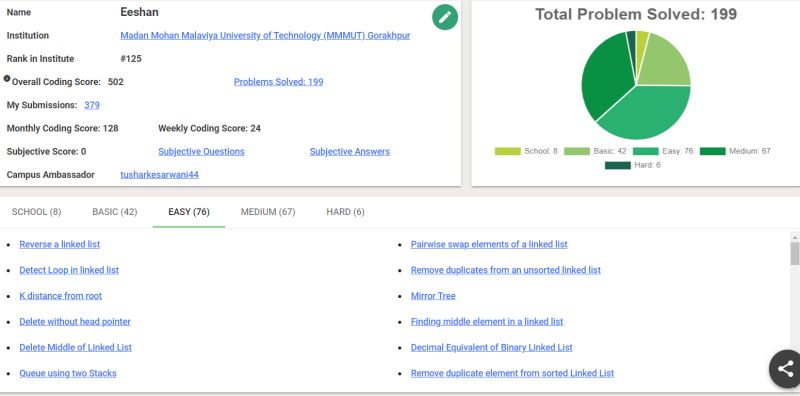Toggle the School legend swatch

pyautogui.click(x=508, y=151)
